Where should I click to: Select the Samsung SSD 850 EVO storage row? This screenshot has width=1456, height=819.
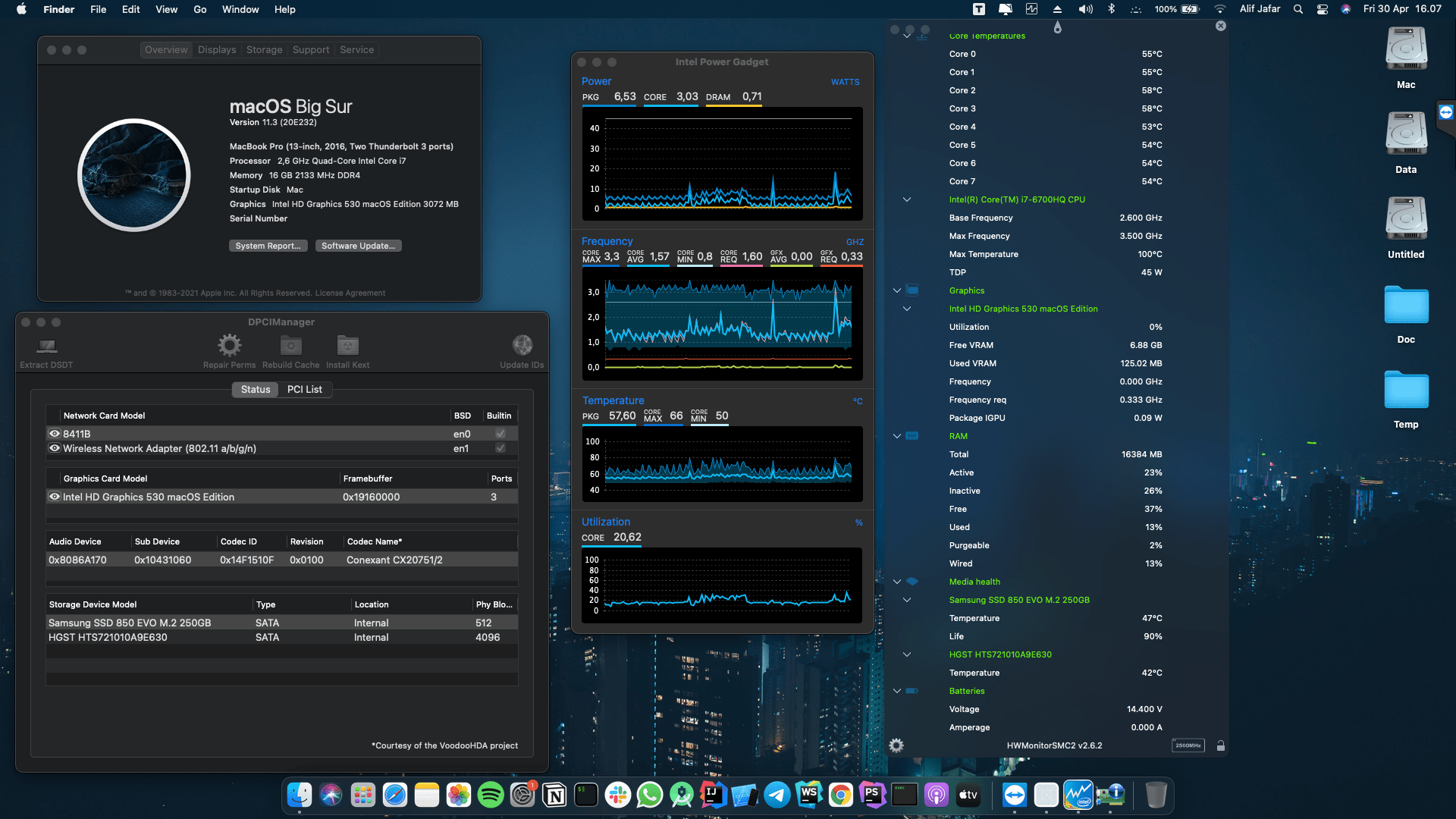[x=282, y=623]
